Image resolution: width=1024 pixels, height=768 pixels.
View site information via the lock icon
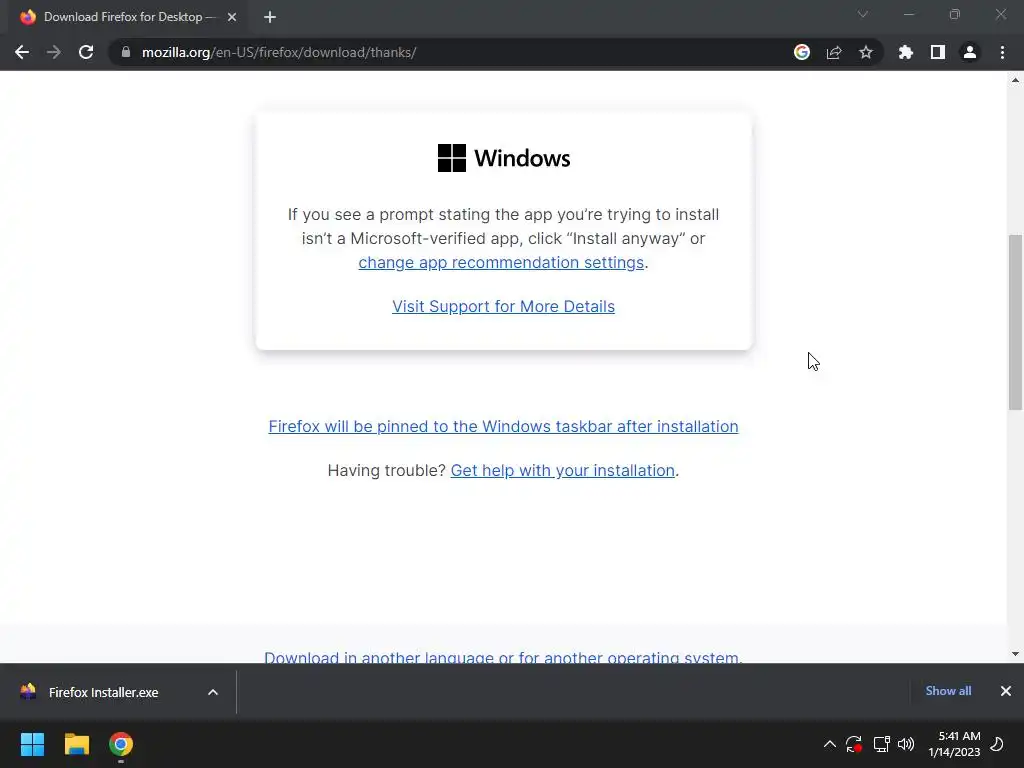126,52
